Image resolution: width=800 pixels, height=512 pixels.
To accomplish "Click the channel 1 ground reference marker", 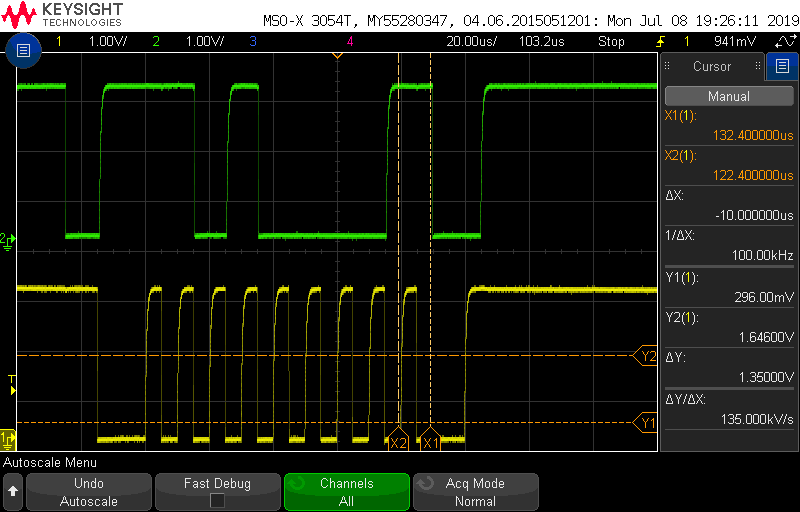I will click(x=8, y=440).
